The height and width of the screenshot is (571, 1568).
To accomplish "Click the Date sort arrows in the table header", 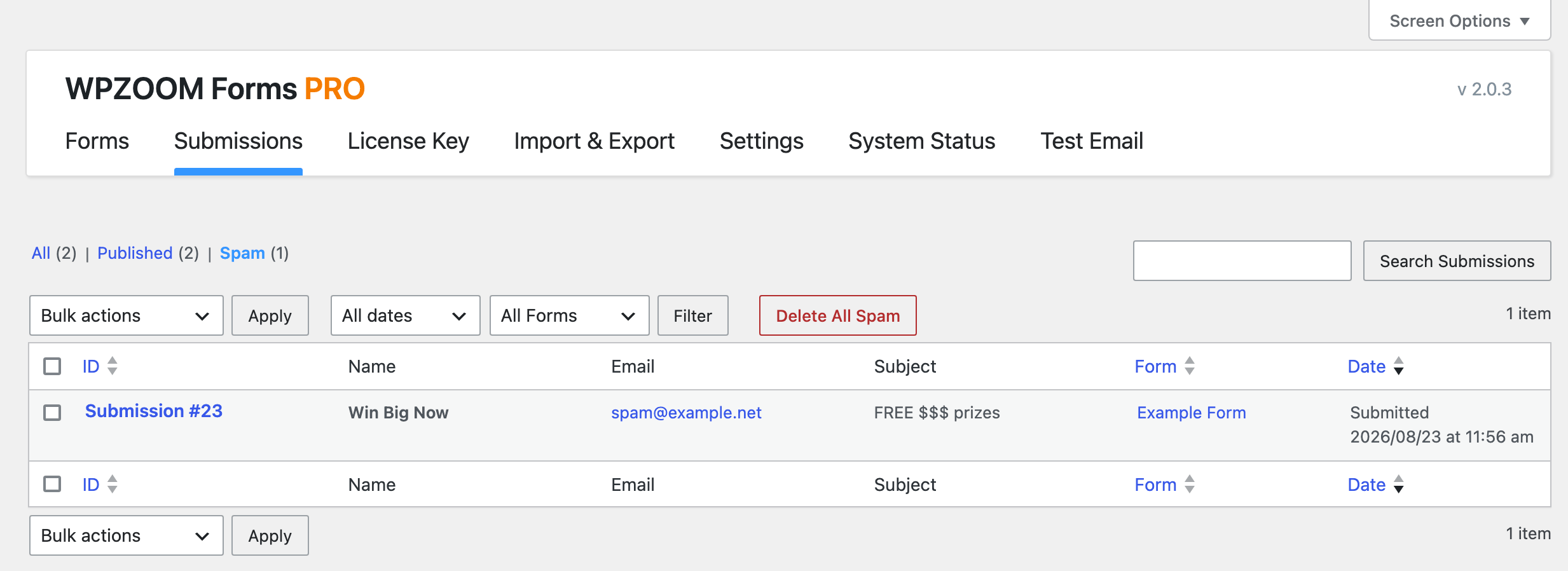I will click(1399, 366).
